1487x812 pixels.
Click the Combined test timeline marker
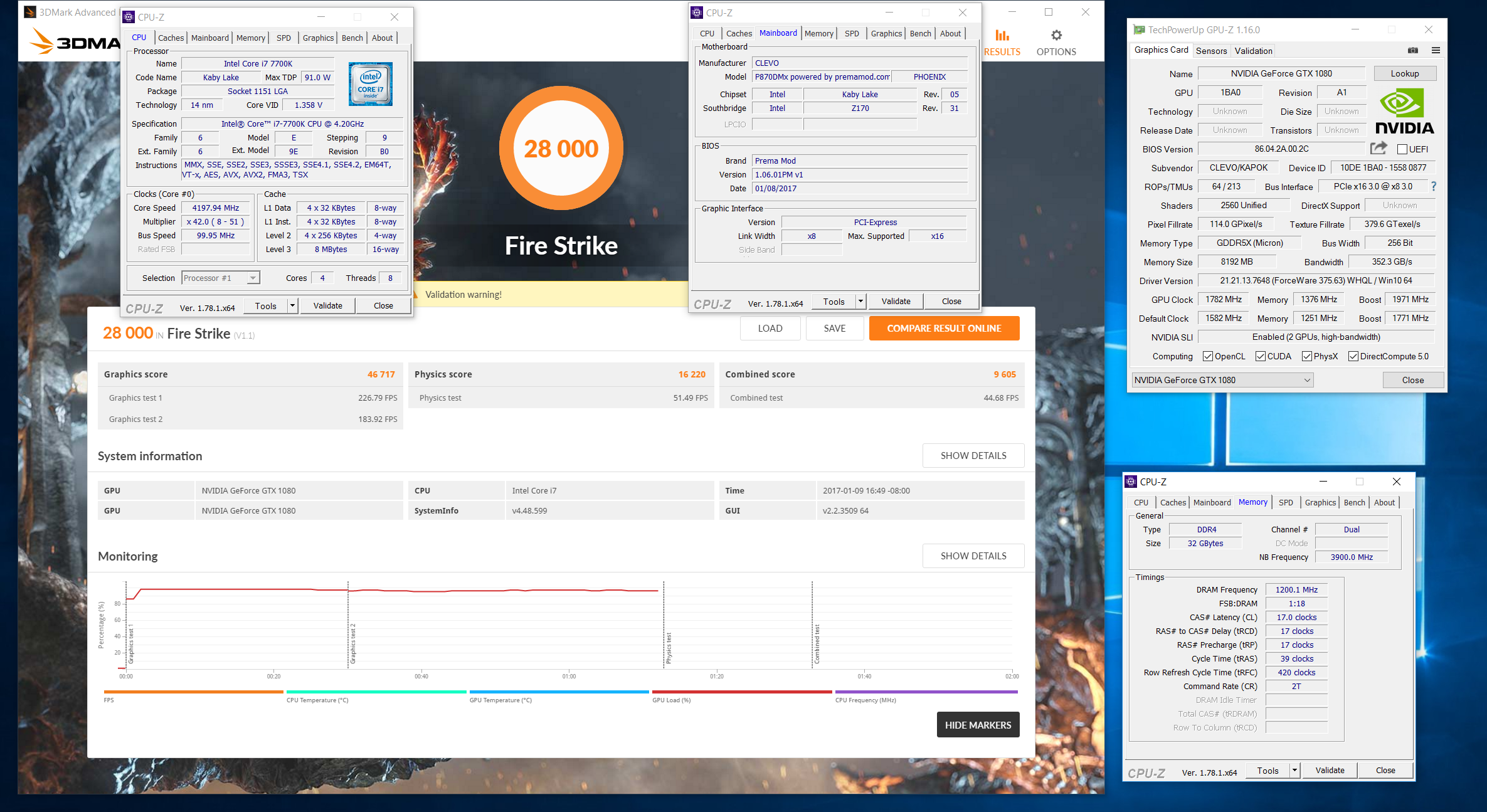pos(817,645)
